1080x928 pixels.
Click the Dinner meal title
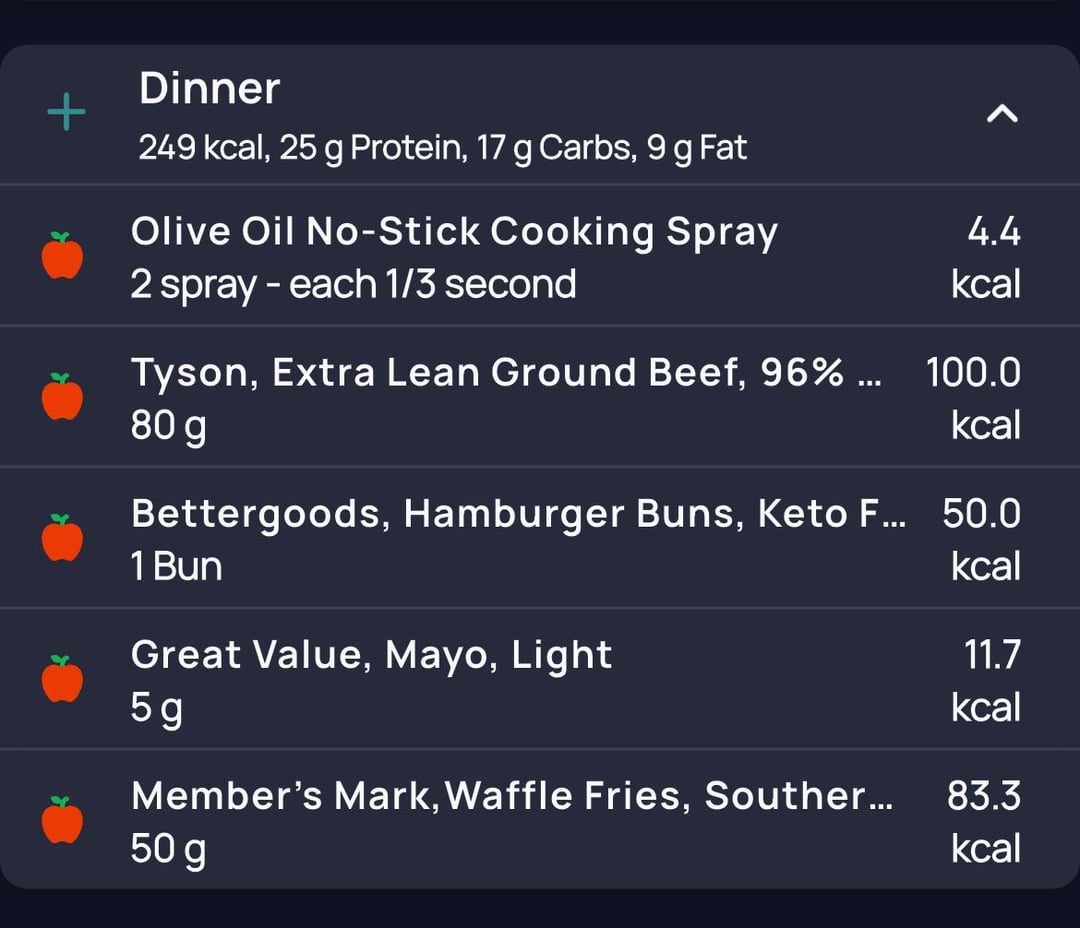tap(209, 89)
